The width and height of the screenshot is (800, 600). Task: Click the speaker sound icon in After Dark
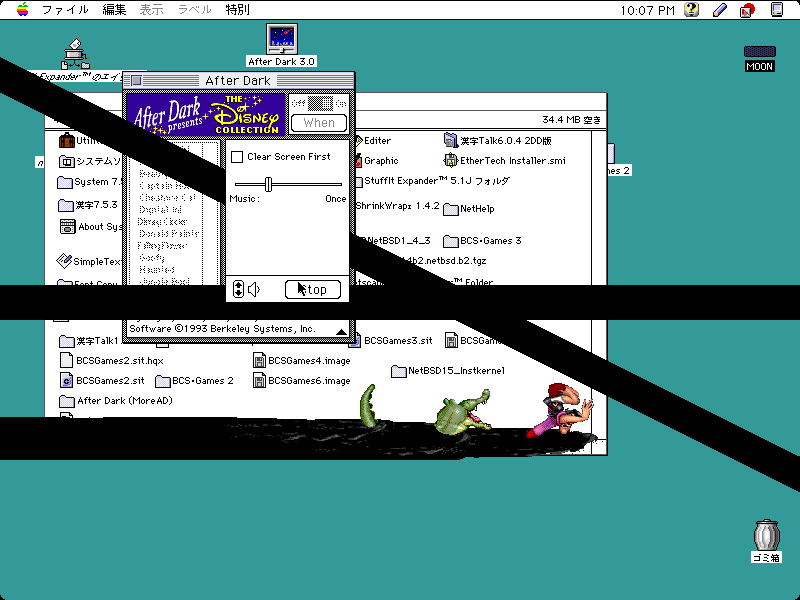pos(254,290)
